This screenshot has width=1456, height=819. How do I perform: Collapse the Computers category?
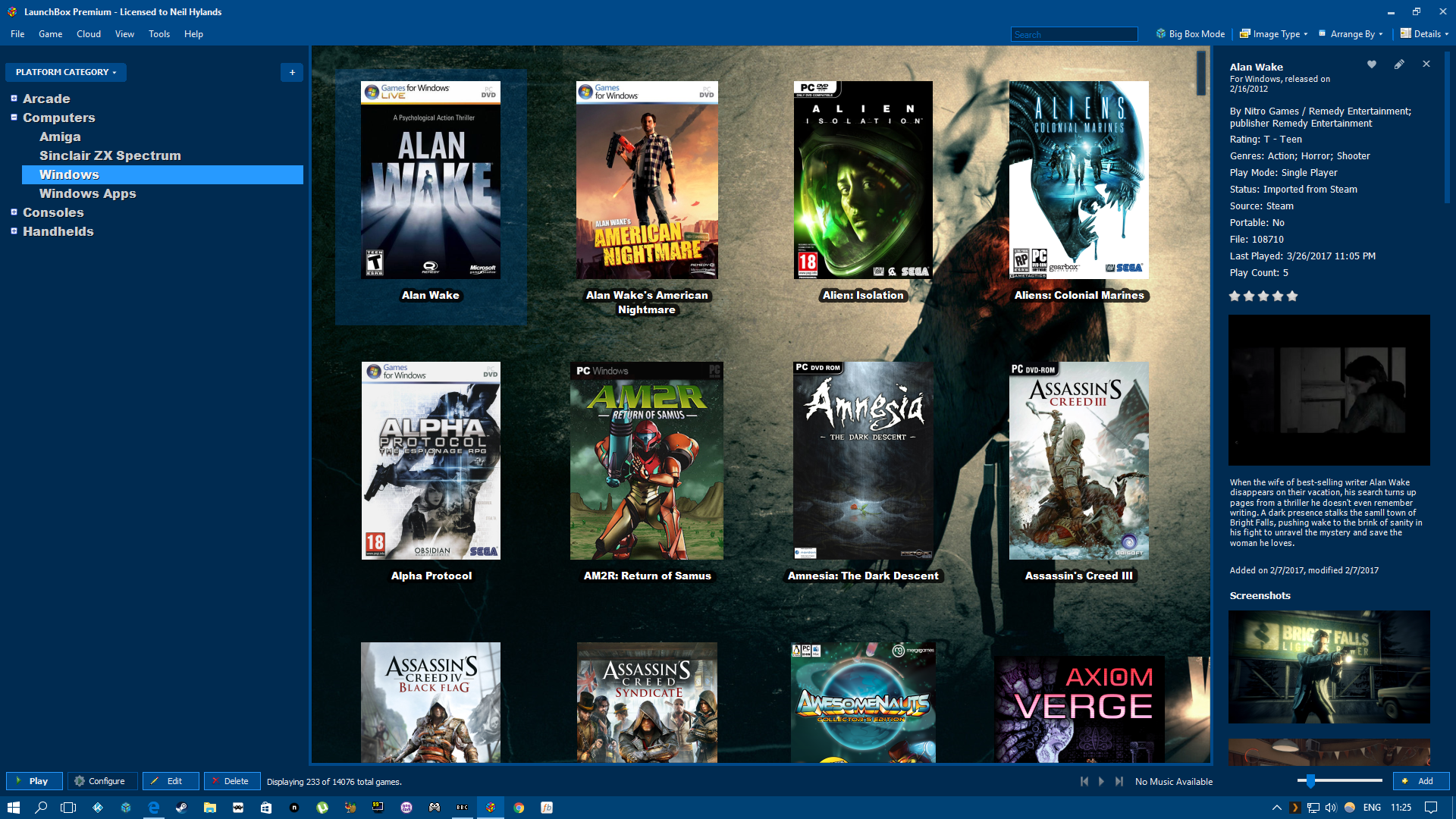click(x=14, y=117)
